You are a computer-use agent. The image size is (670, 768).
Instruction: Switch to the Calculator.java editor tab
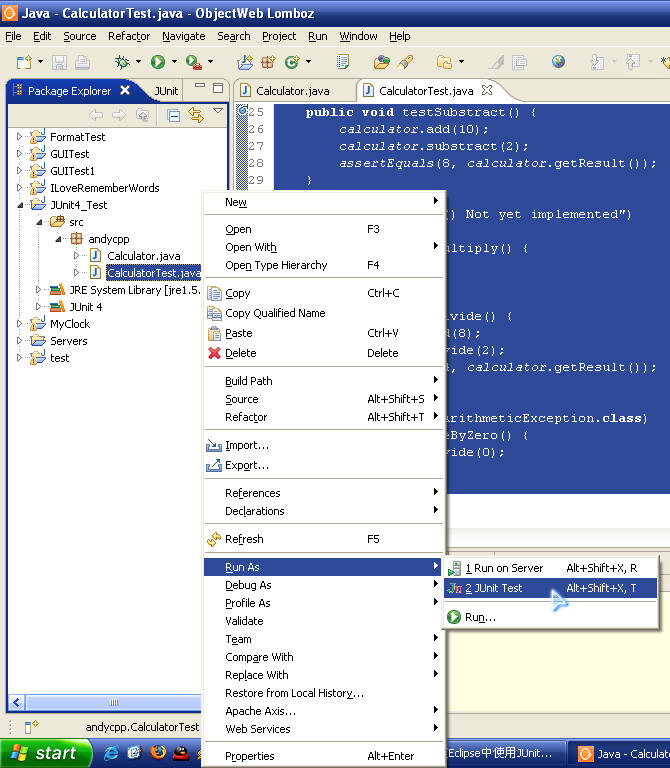[291, 91]
